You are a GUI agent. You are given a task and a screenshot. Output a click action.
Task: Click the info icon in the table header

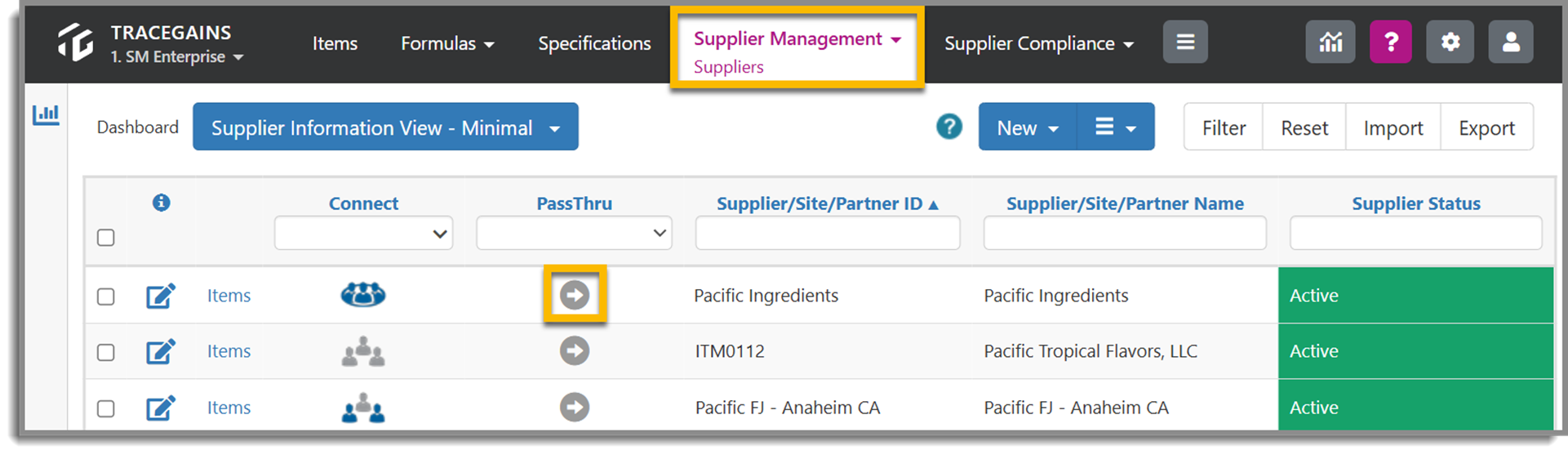pos(162,203)
